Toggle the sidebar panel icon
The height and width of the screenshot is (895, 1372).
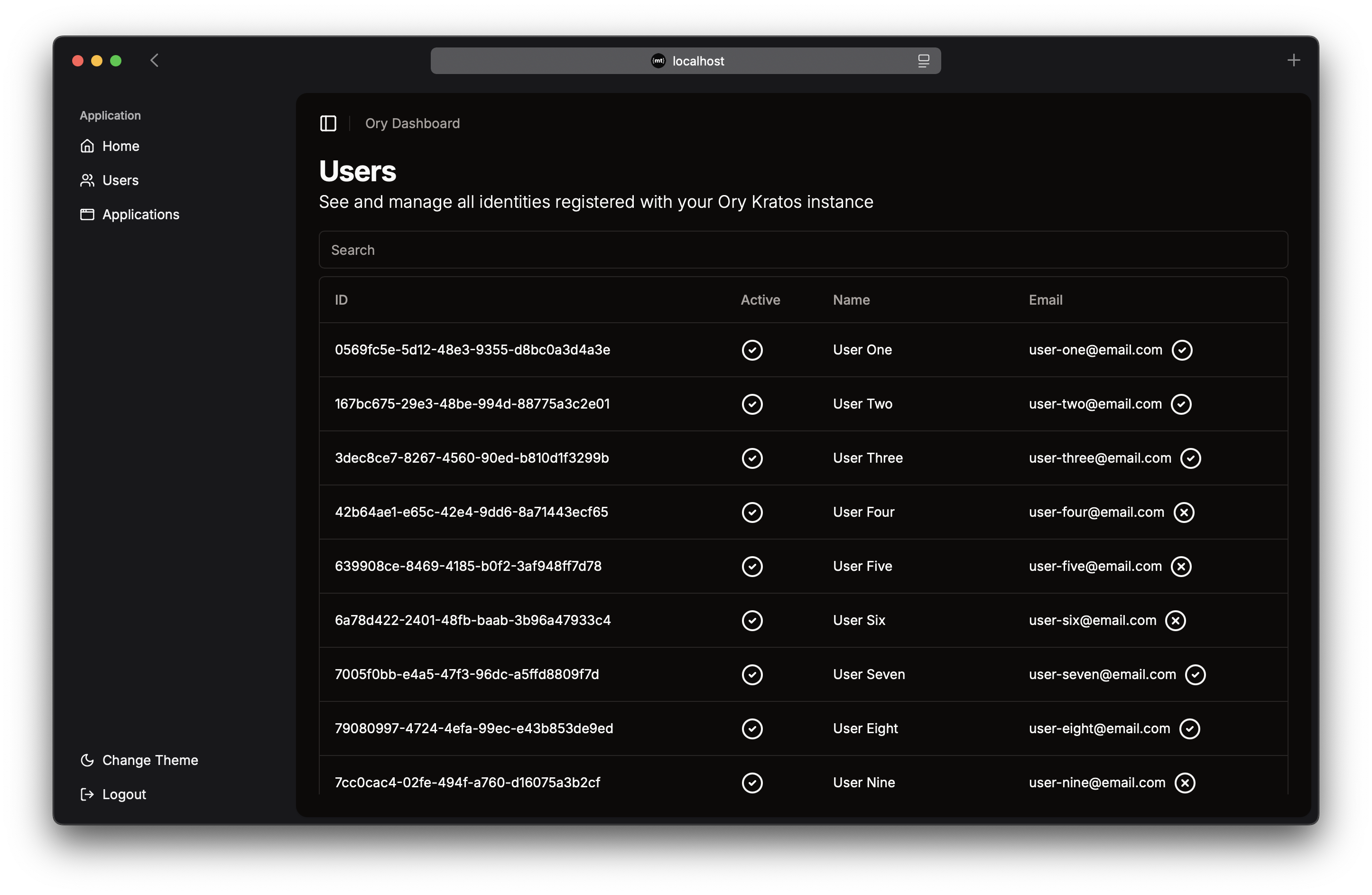coord(328,123)
